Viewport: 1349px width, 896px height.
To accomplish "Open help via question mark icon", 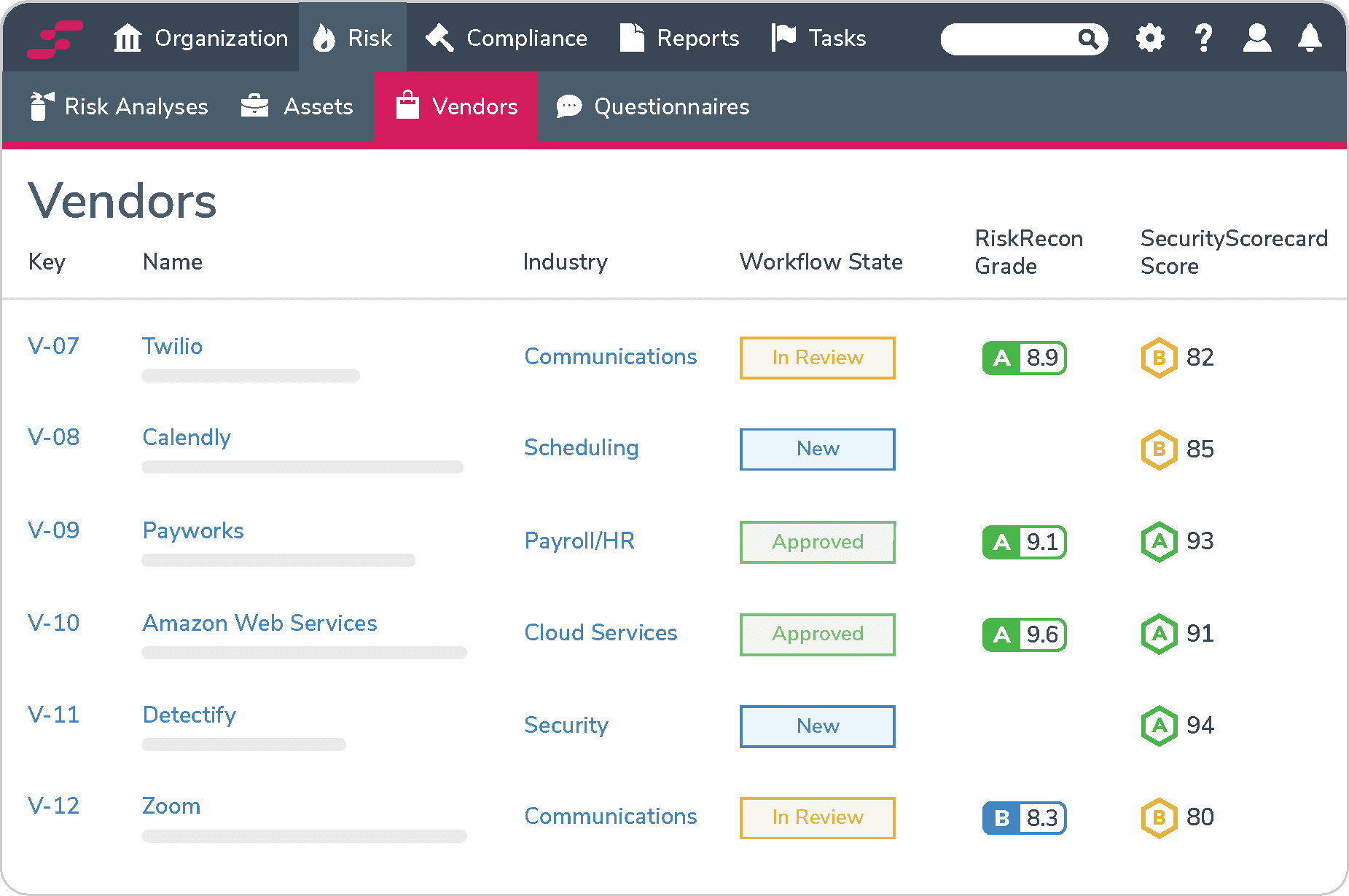I will click(1203, 38).
